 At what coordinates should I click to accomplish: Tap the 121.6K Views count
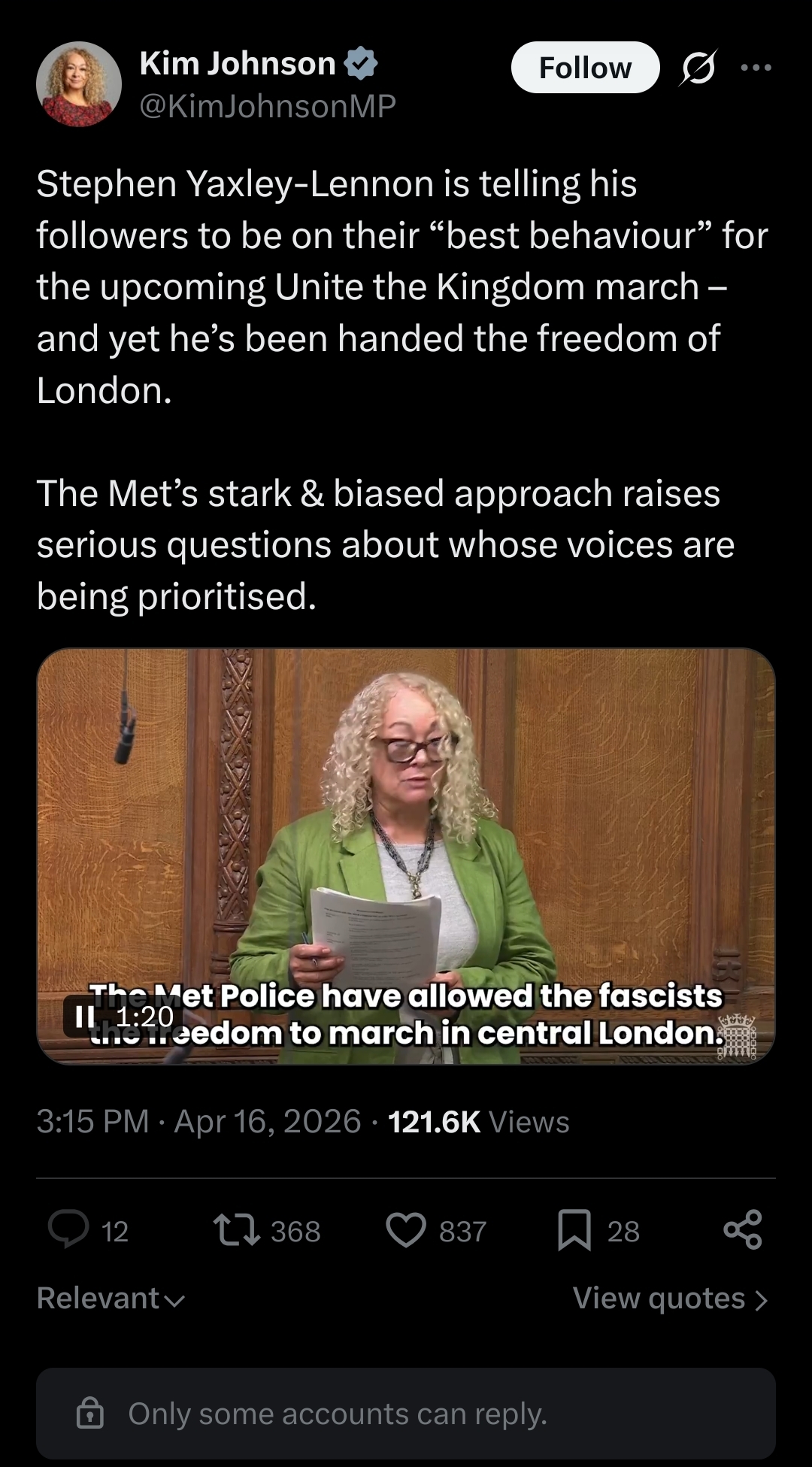[479, 1122]
